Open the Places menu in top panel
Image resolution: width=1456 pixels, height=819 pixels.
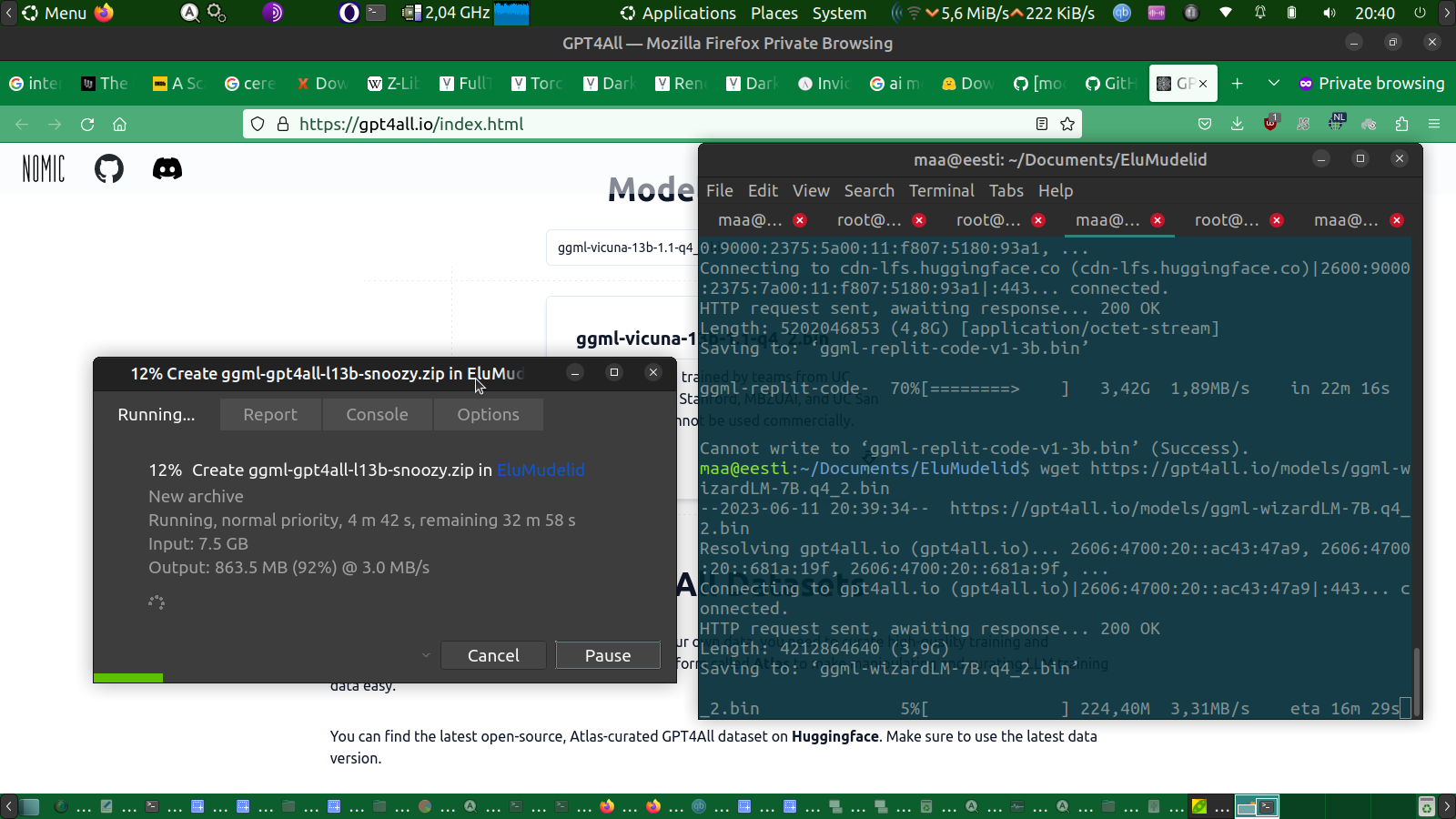[774, 13]
